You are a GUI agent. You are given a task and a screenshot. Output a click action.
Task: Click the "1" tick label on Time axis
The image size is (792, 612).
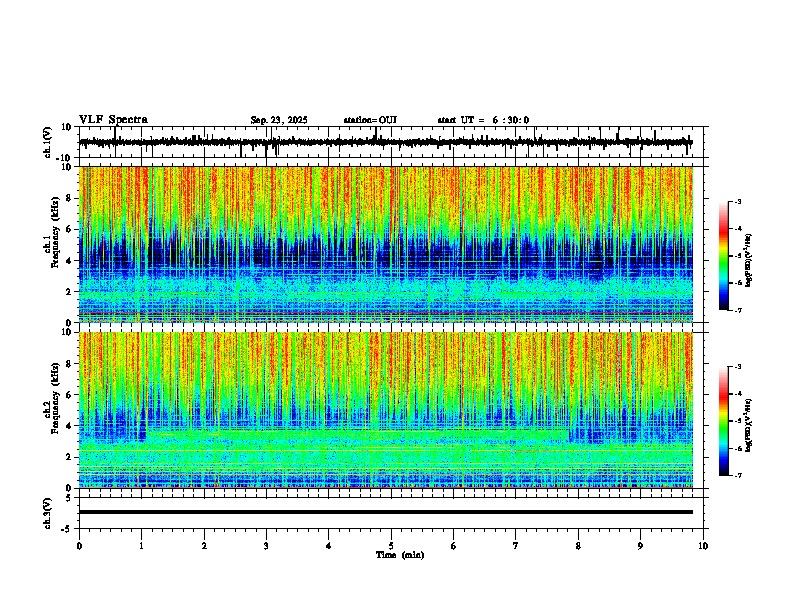[141, 546]
